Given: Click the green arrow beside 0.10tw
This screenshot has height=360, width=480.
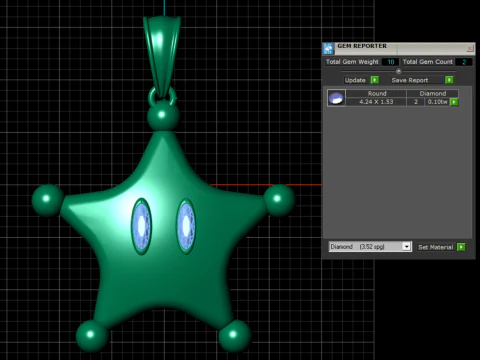Looking at the screenshot, I should coord(454,102).
